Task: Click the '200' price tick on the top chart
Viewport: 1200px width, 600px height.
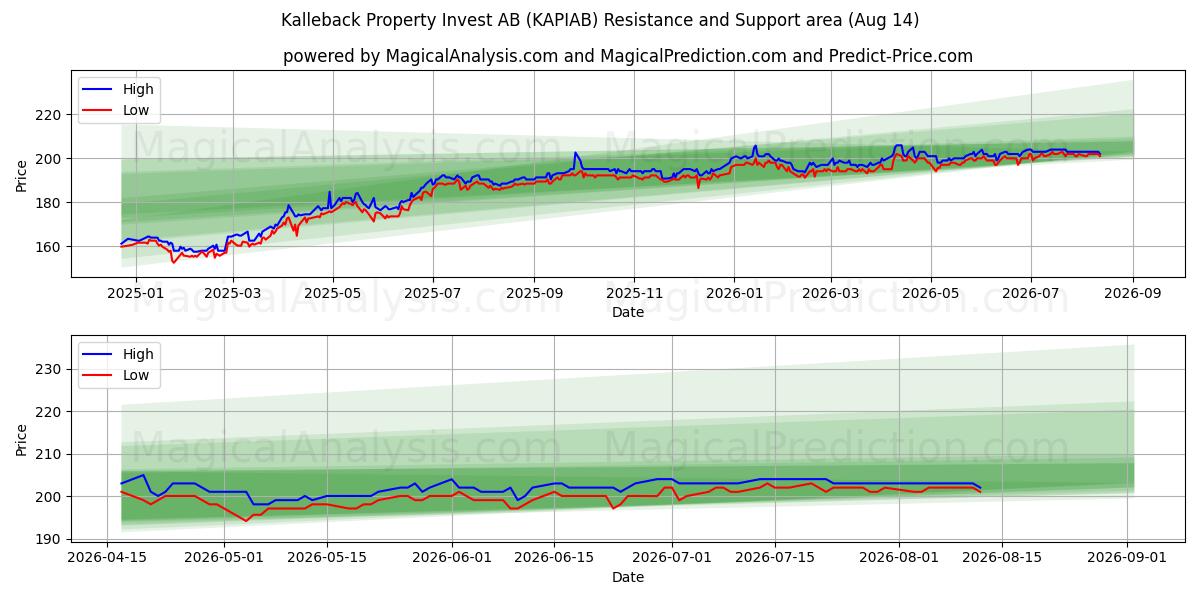Action: point(50,159)
